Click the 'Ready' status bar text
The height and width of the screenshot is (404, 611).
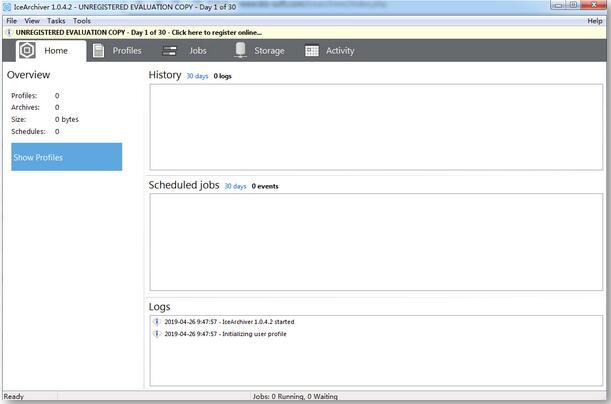pyautogui.click(x=14, y=396)
